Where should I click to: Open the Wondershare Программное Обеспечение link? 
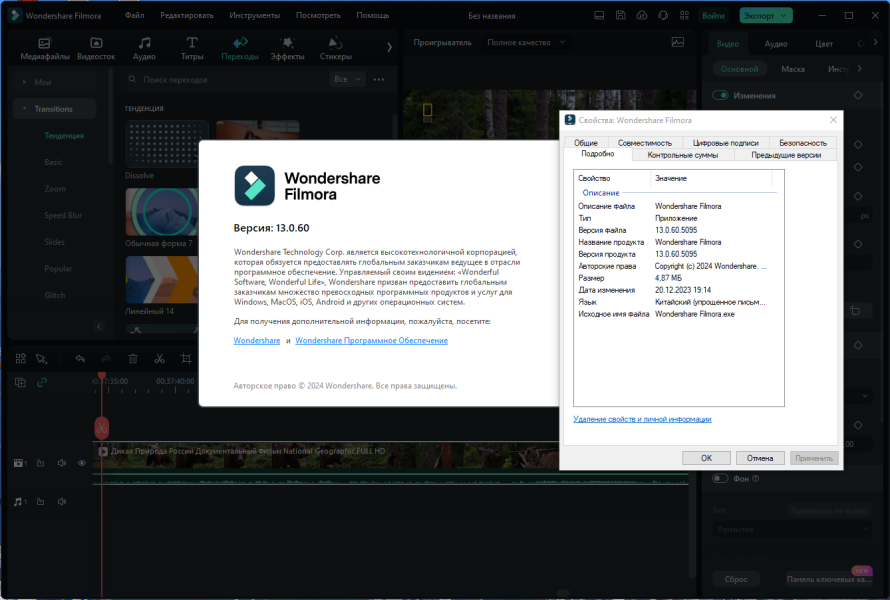(x=371, y=341)
